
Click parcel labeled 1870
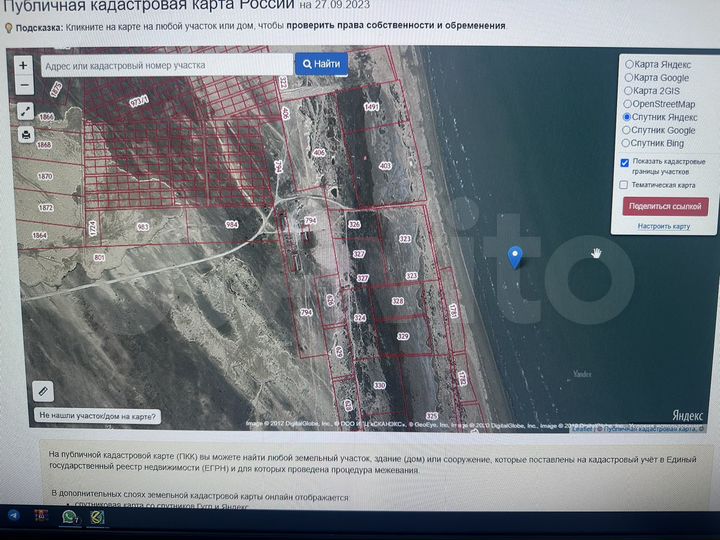[x=45, y=176]
